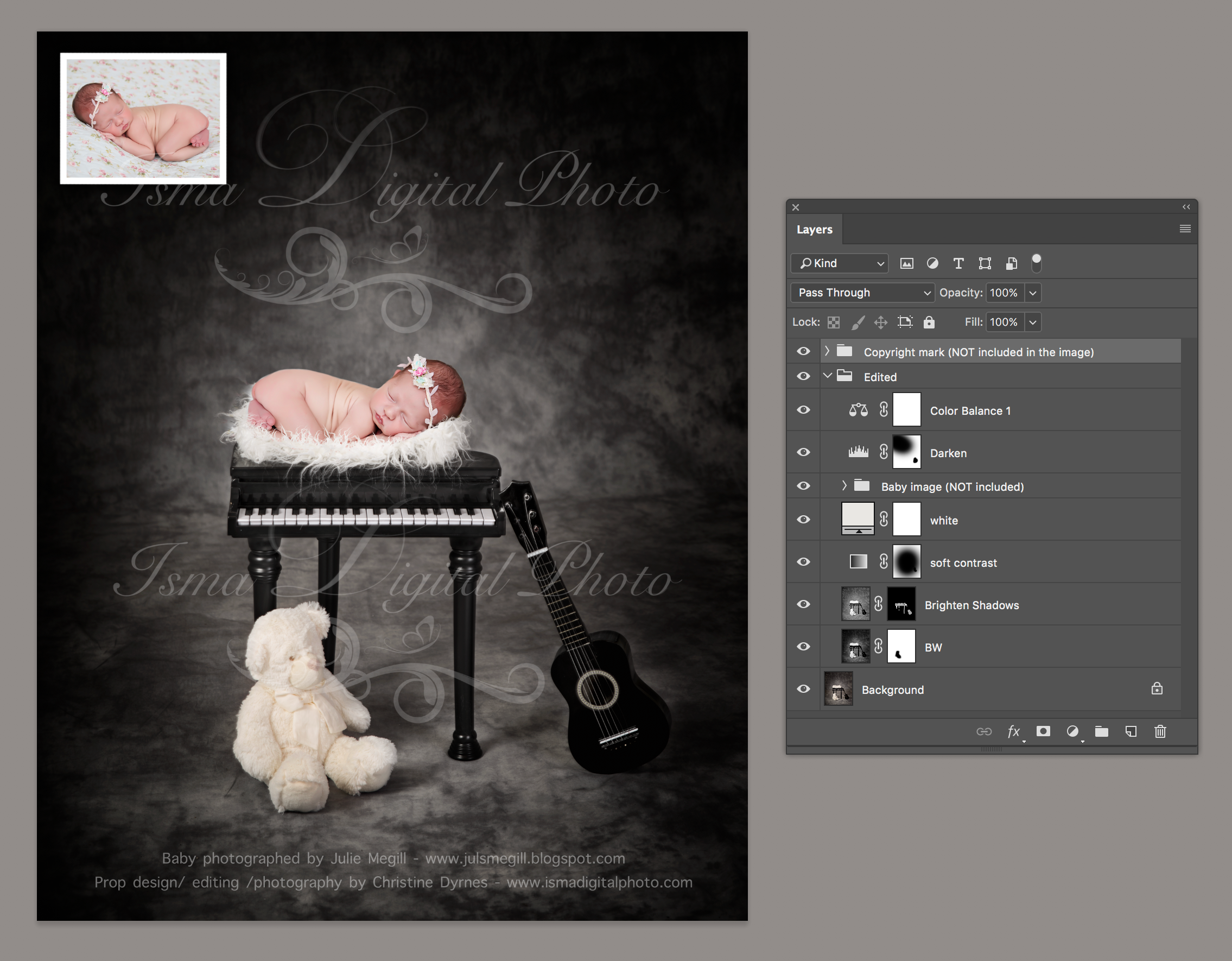Open the Fill slider dropdown arrow
The height and width of the screenshot is (961, 1232).
pyautogui.click(x=1032, y=322)
